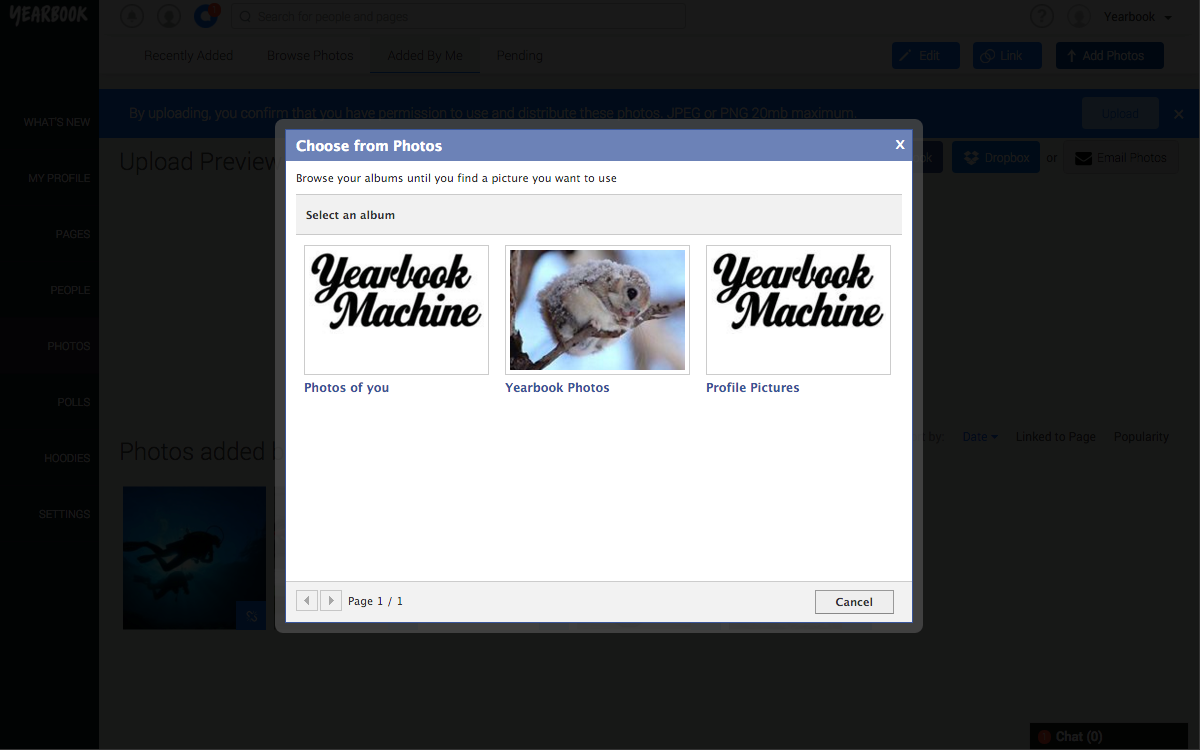
Task: Go to the next album page arrow
Action: 331,601
